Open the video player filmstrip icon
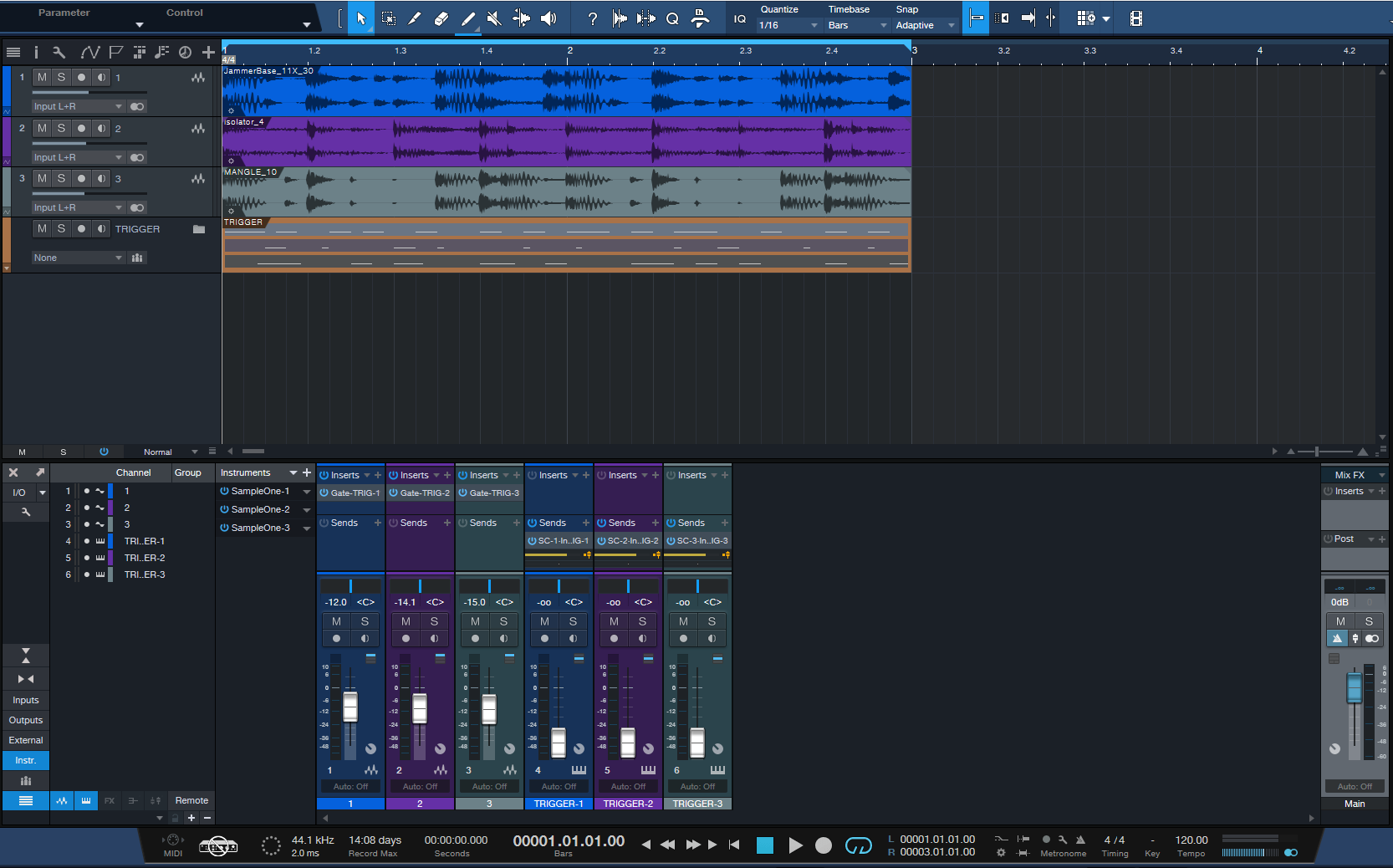The height and width of the screenshot is (868, 1393). coord(1135,18)
